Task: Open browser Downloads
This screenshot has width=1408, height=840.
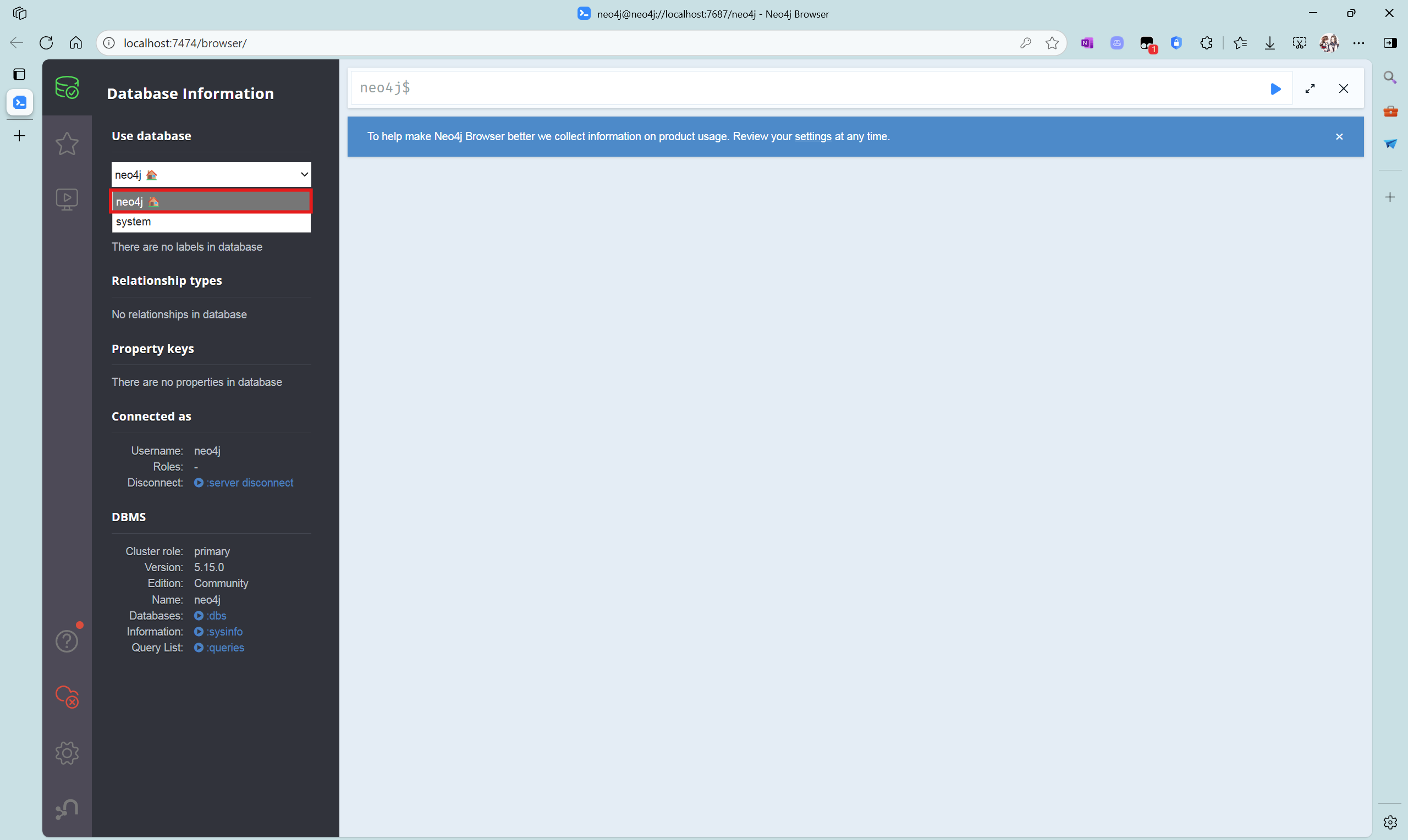Action: tap(1270, 43)
